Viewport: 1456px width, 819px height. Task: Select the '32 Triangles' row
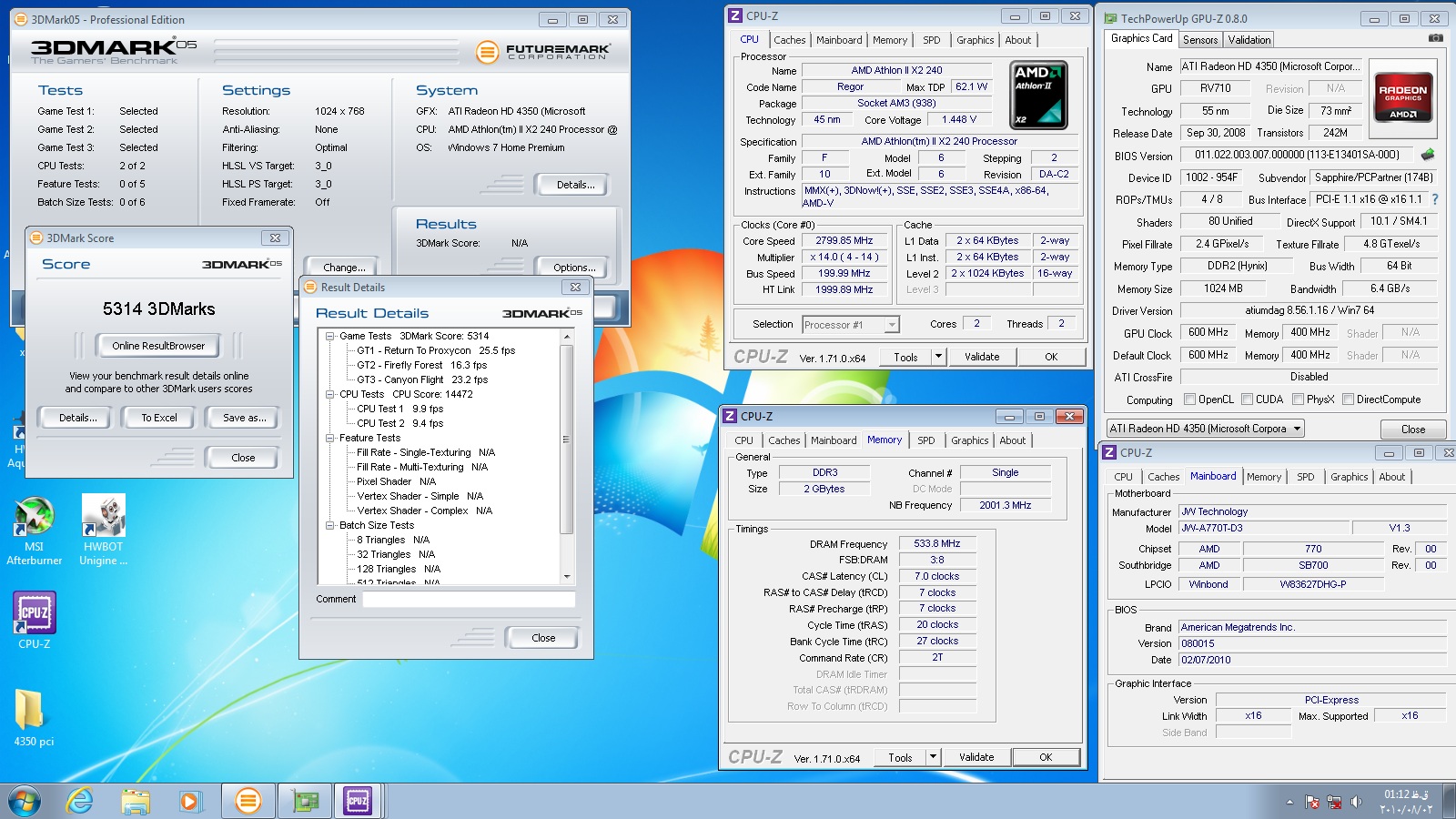click(396, 554)
